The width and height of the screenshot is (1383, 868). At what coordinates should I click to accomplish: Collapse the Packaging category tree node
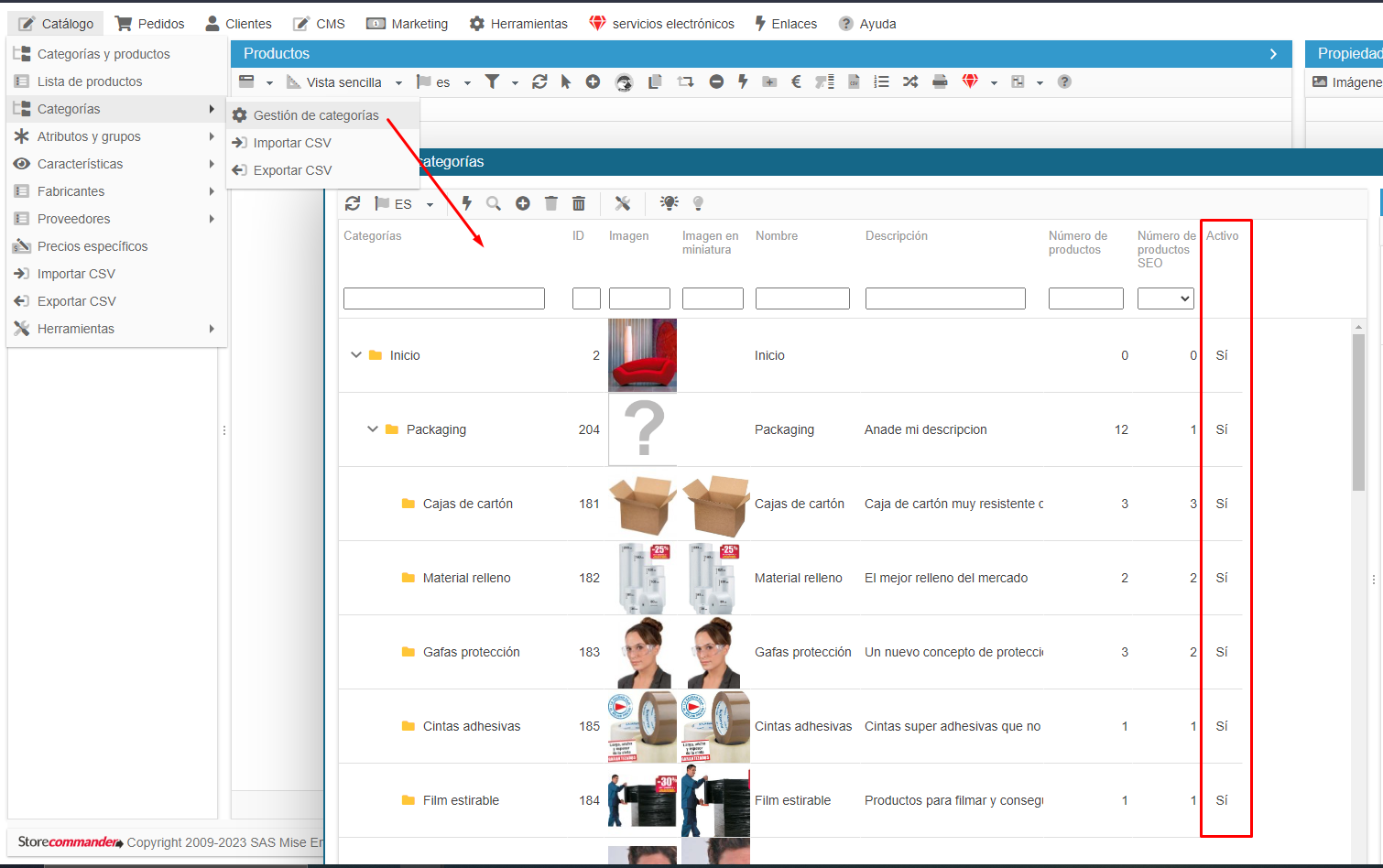(373, 429)
